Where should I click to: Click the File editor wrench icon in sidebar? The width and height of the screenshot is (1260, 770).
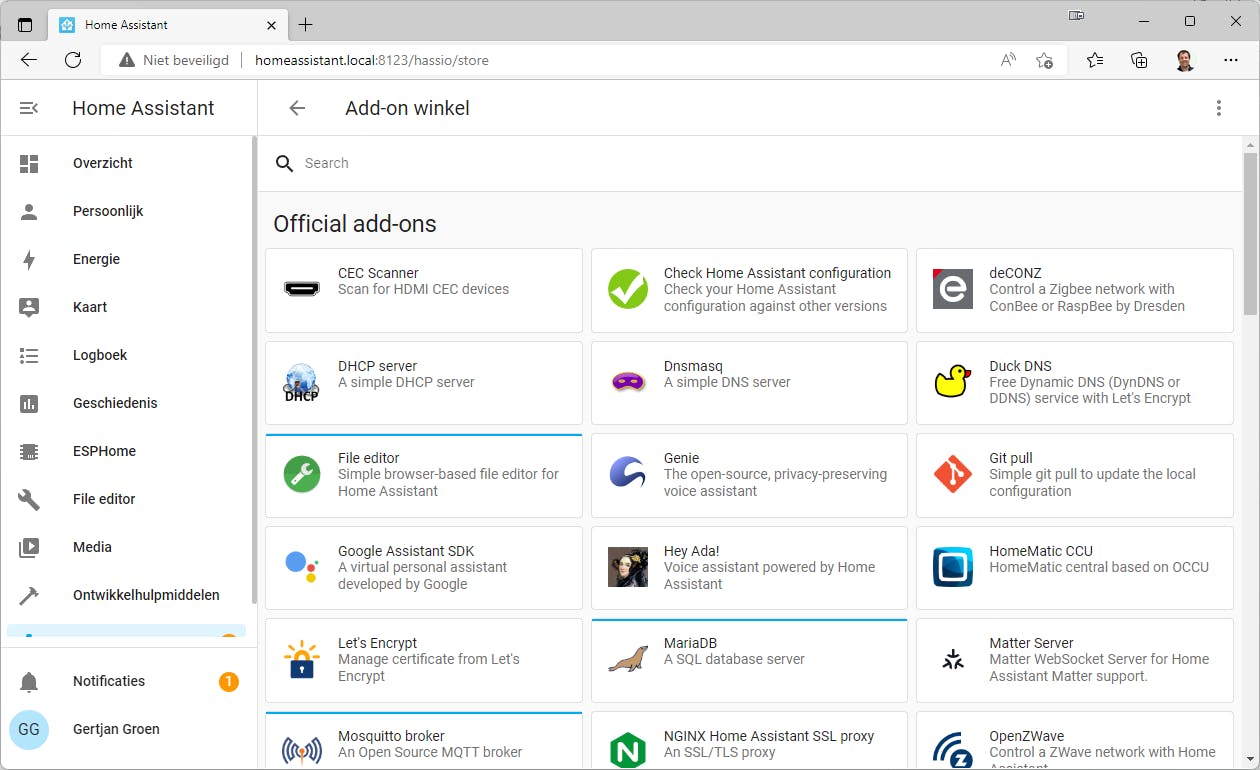(x=29, y=499)
